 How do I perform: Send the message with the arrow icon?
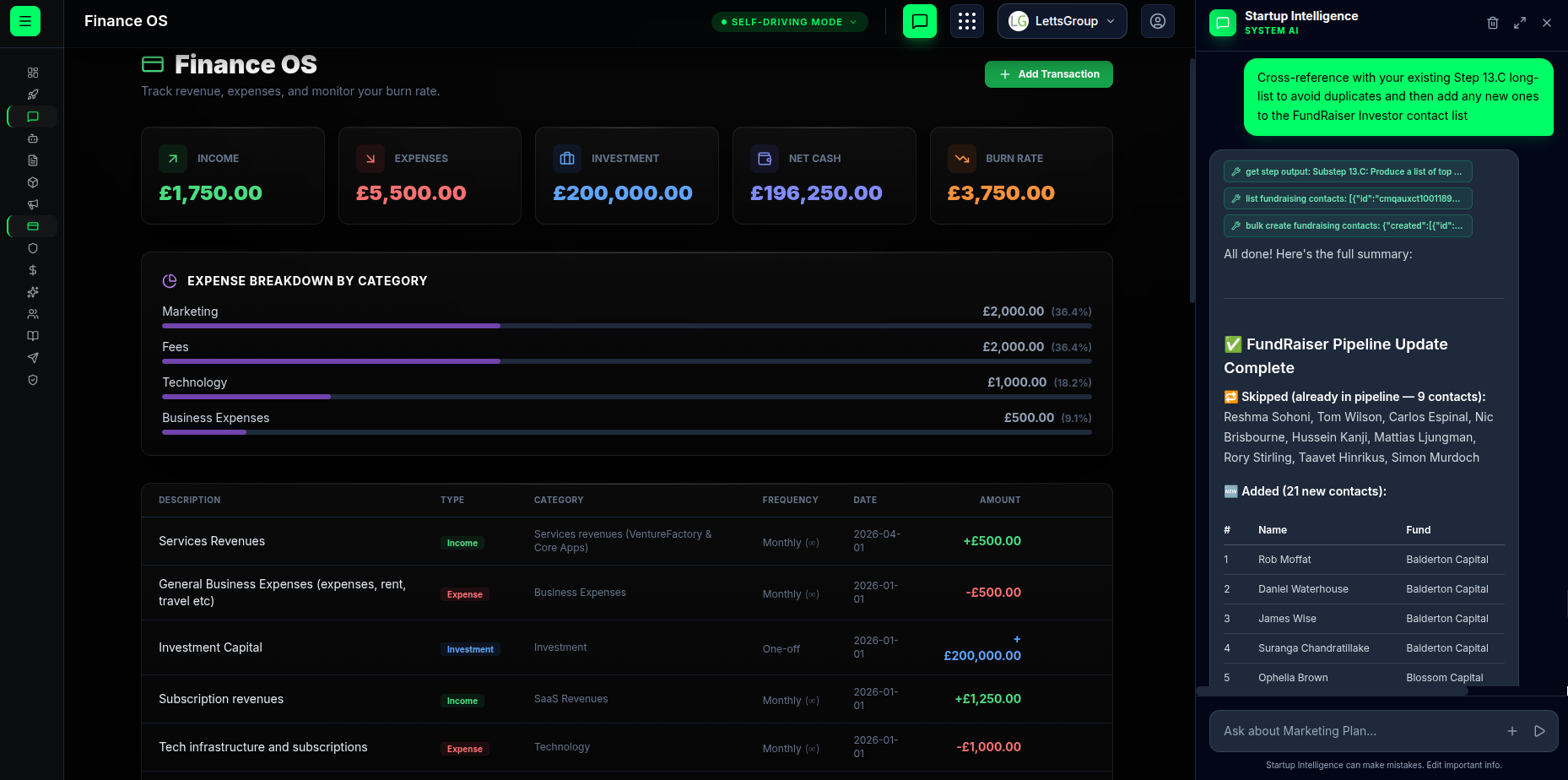(x=1539, y=731)
